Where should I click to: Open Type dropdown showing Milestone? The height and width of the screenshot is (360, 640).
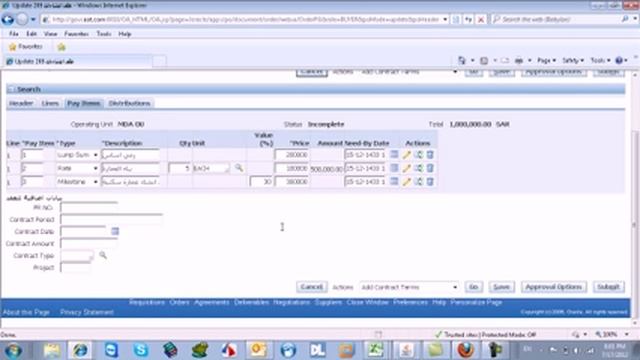[78, 182]
